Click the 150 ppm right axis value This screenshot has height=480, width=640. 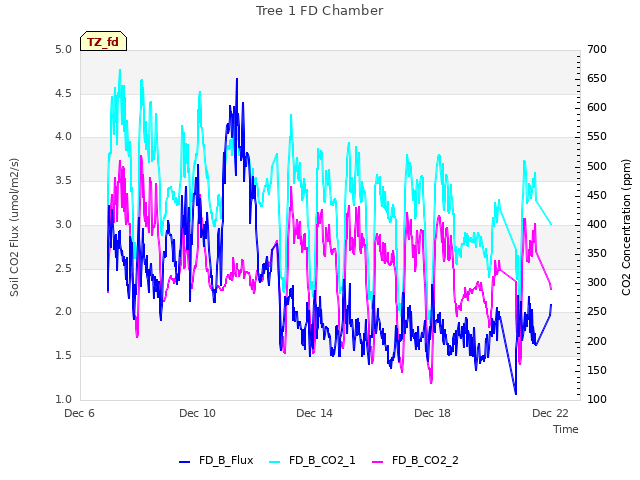tap(597, 370)
